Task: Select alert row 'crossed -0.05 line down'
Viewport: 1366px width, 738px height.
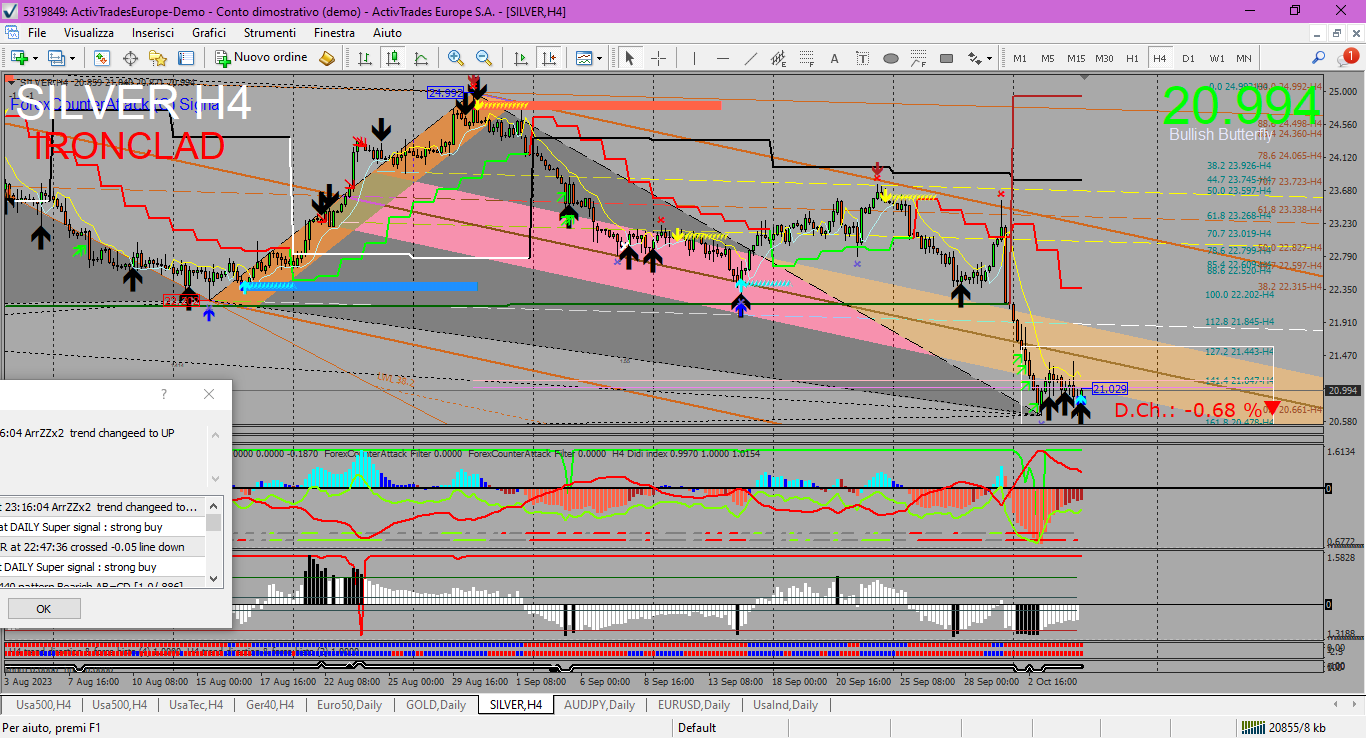Action: click(103, 547)
